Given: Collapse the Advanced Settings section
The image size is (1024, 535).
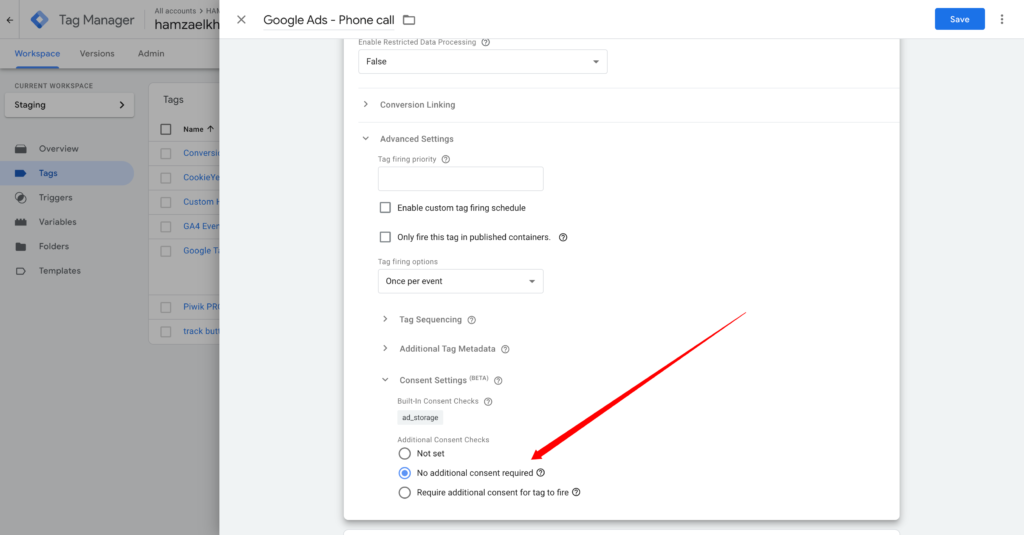Looking at the screenshot, I should tap(416, 139).
